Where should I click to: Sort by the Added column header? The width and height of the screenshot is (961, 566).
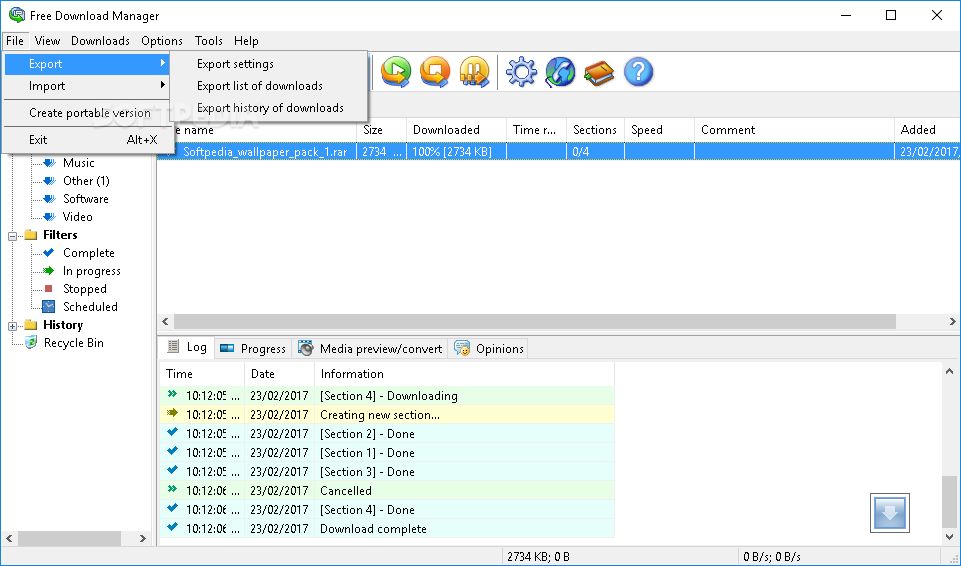tap(927, 130)
